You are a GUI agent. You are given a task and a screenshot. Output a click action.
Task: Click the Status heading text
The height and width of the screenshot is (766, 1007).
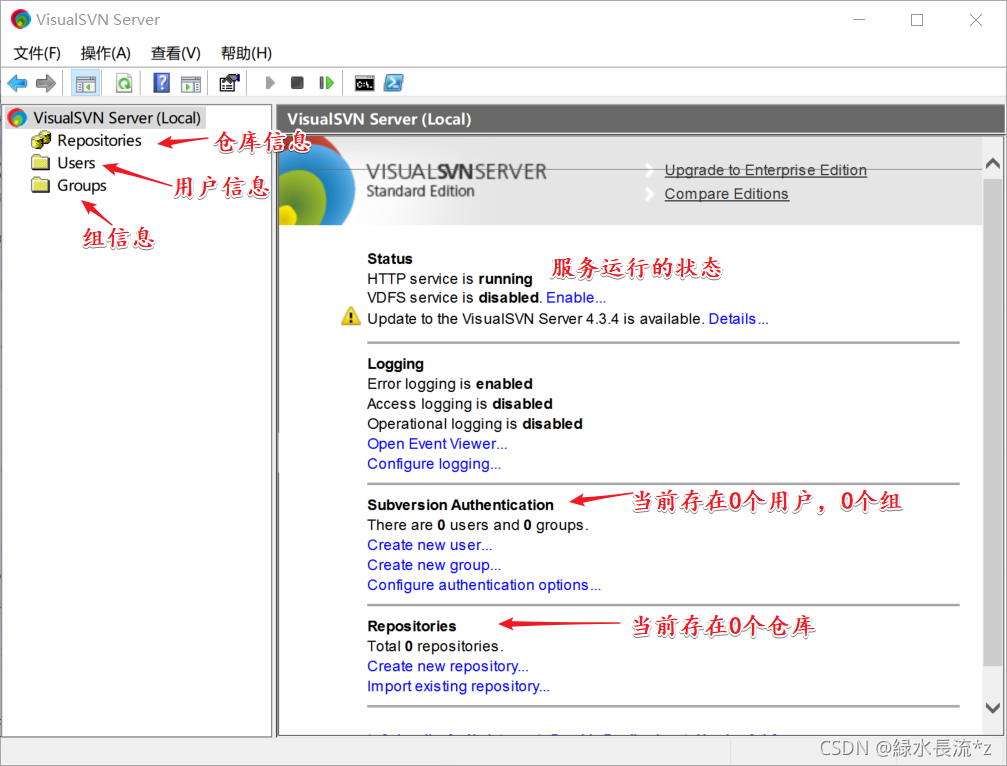point(390,259)
